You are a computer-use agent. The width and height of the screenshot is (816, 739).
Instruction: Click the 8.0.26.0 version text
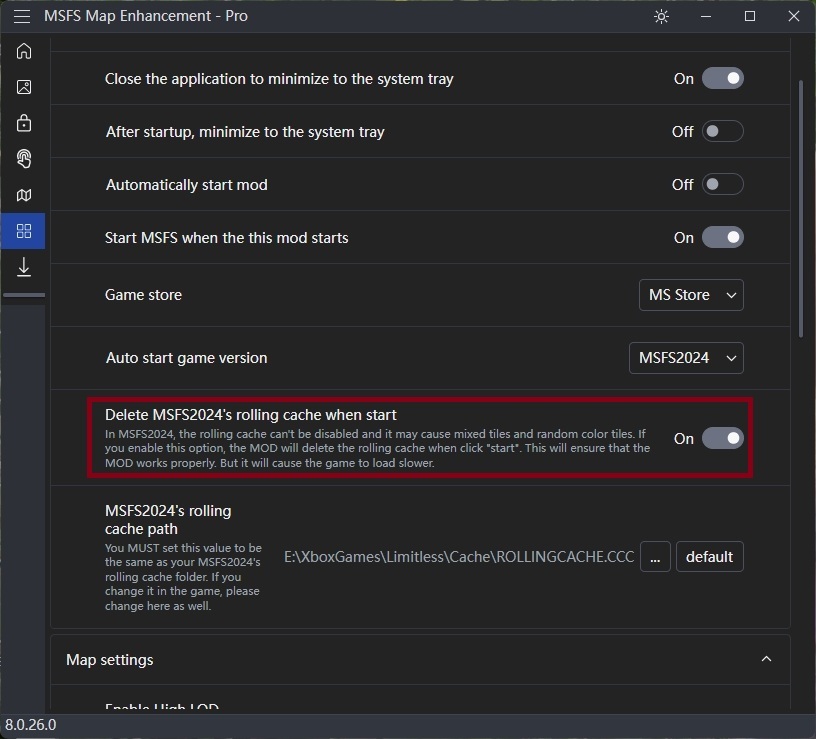(31, 724)
